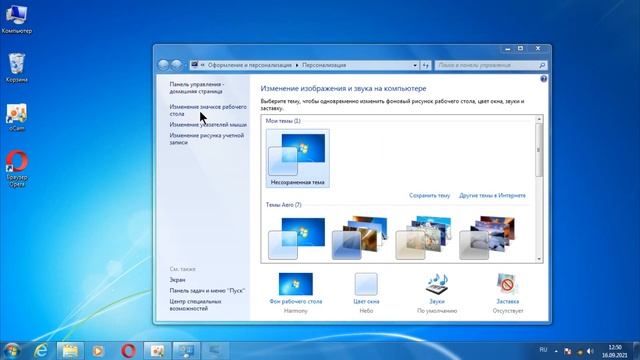This screenshot has width=640, height=360.
Task: Open the Screen Saver icon
Action: click(507, 284)
